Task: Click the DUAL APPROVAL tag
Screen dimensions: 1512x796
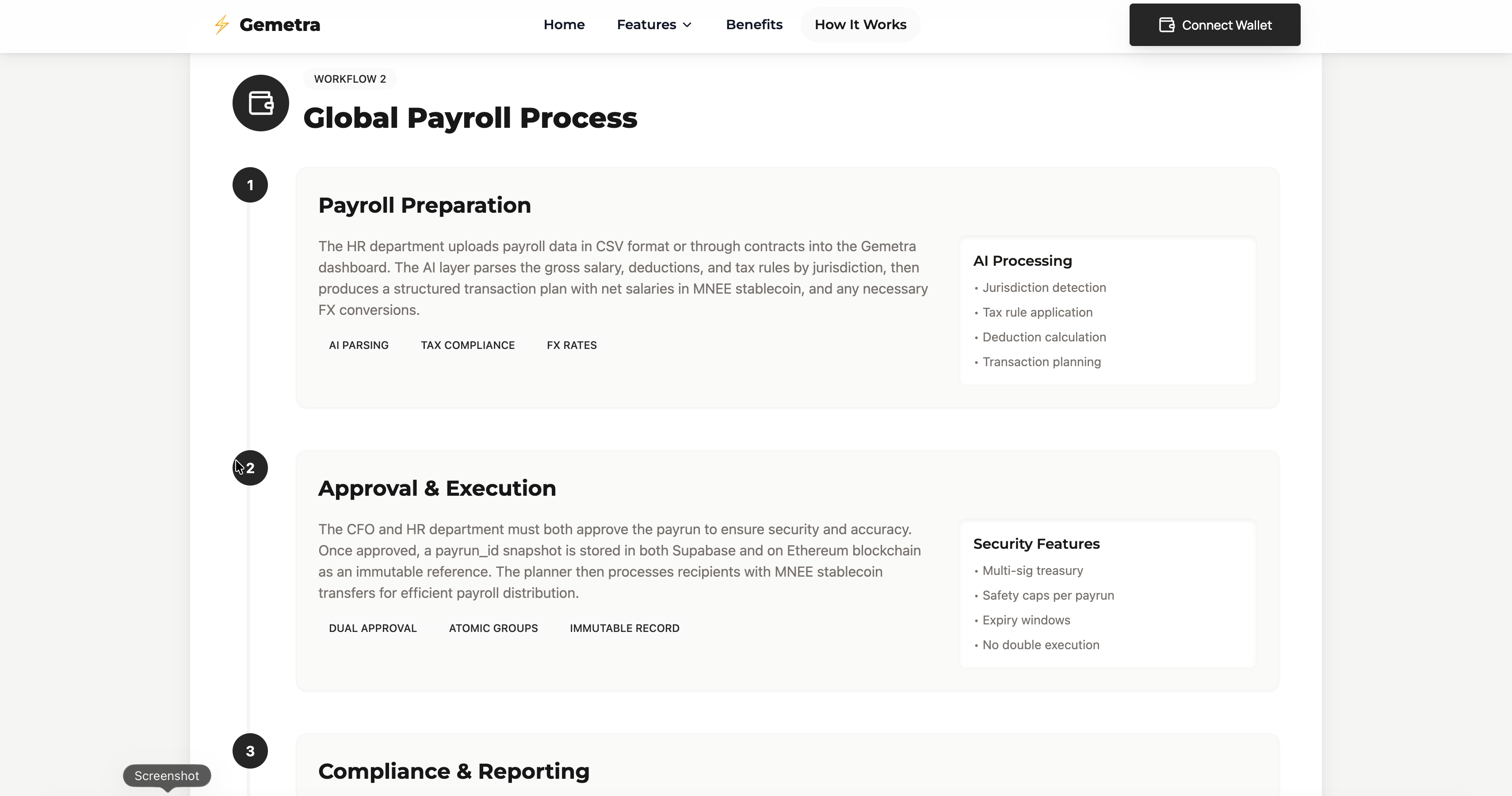Action: pyautogui.click(x=372, y=628)
